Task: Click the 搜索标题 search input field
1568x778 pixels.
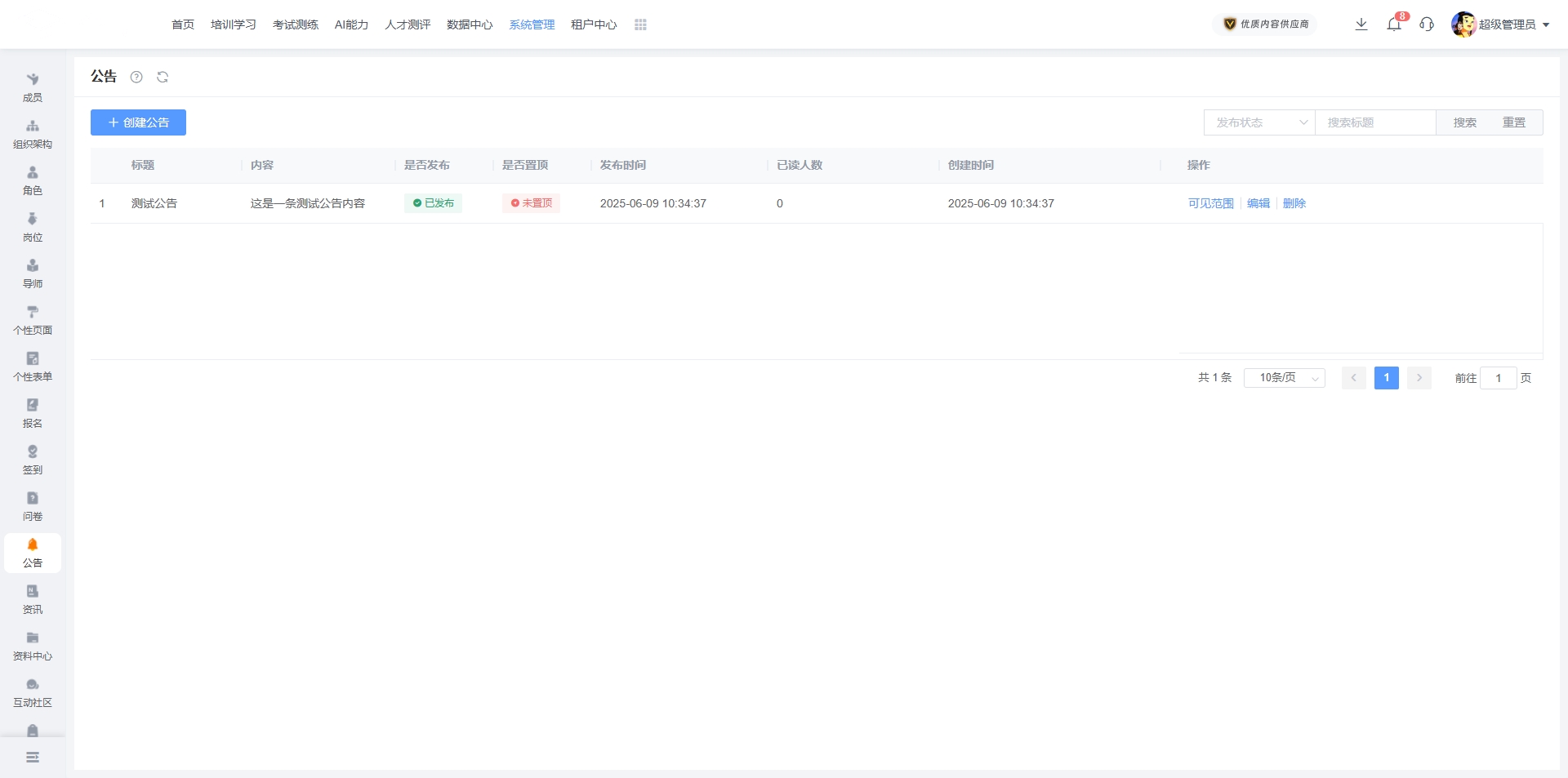Action: click(x=1375, y=122)
